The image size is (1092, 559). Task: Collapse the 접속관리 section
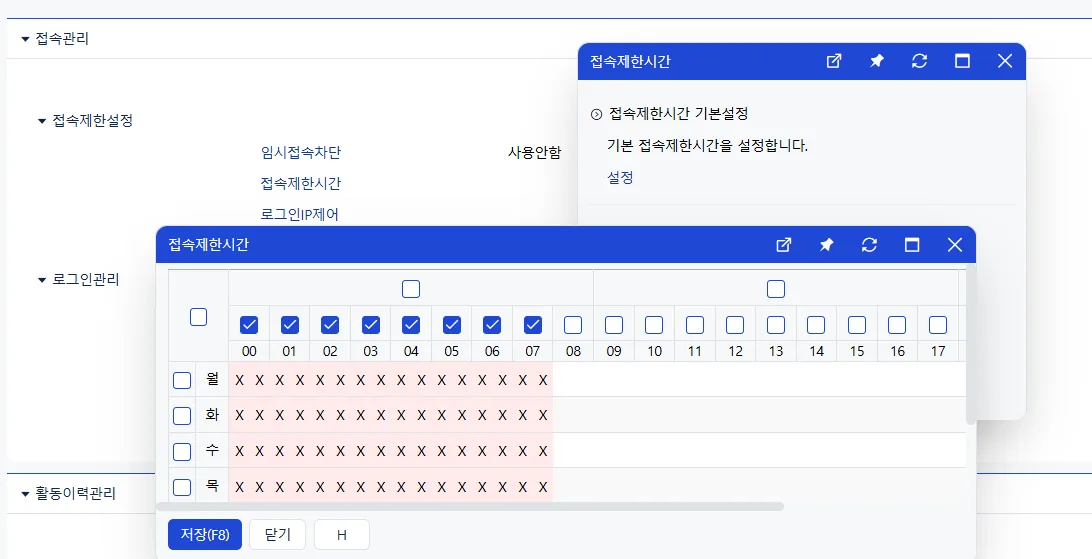click(26, 39)
